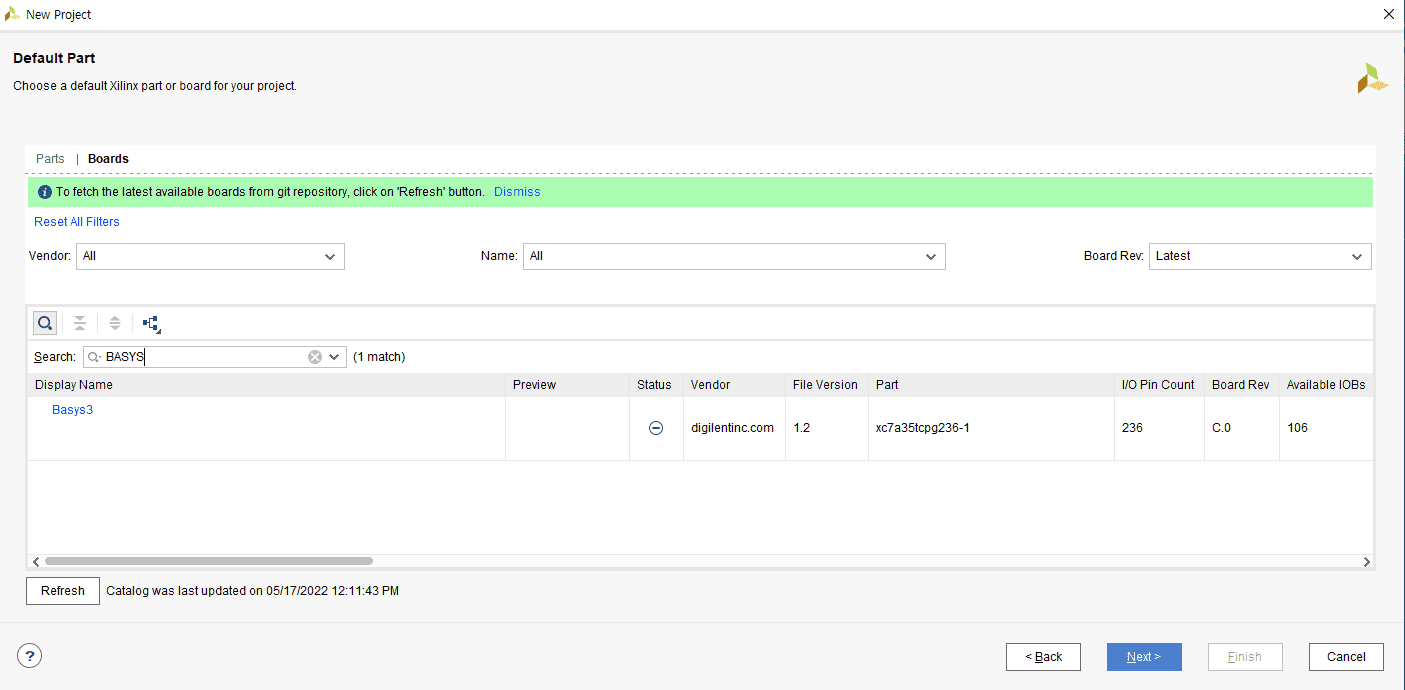The height and width of the screenshot is (690, 1405).
Task: Clear the BASYS search text
Action: [x=315, y=357]
